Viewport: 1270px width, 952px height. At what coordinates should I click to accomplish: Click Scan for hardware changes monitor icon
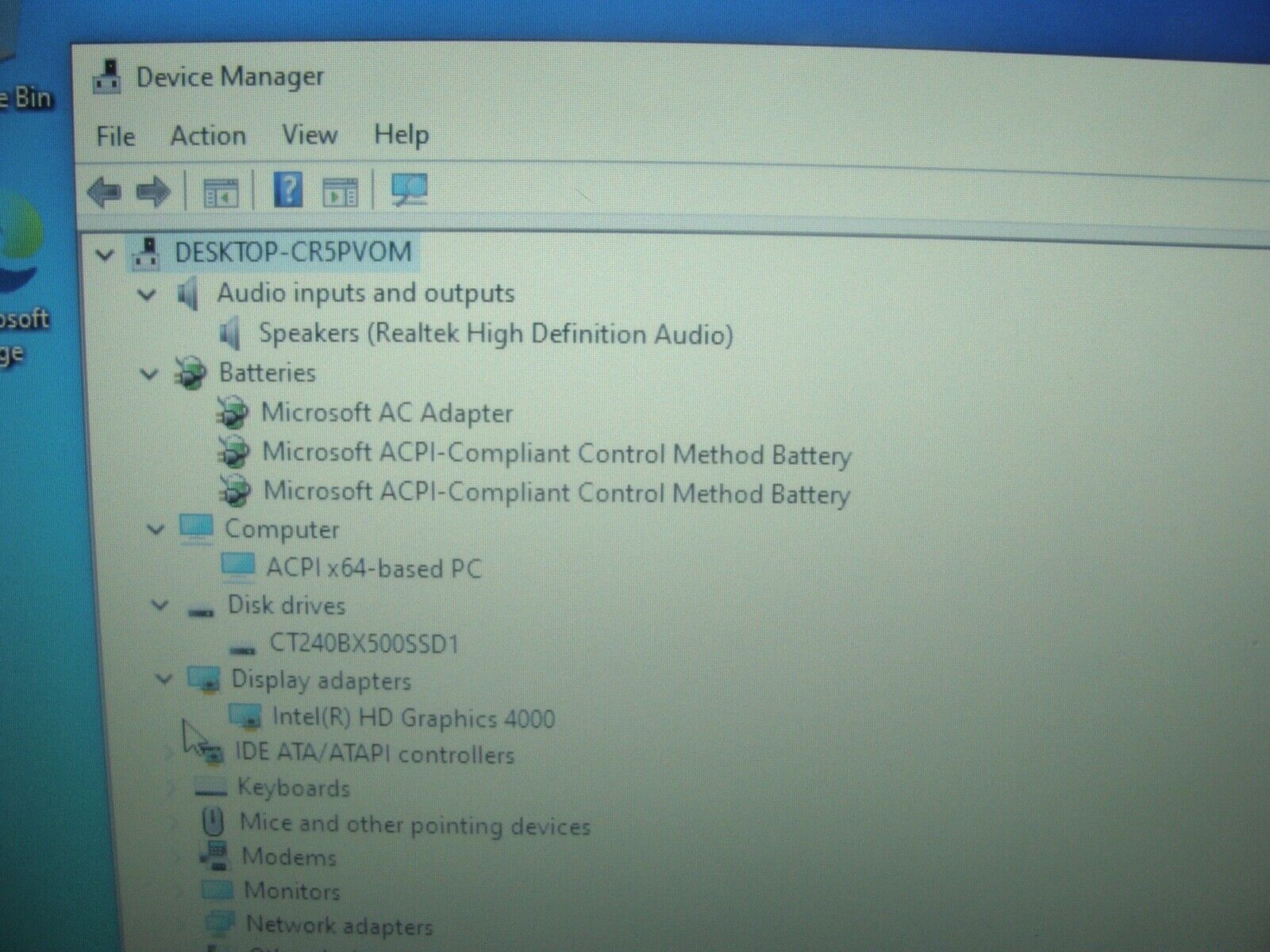(x=410, y=190)
